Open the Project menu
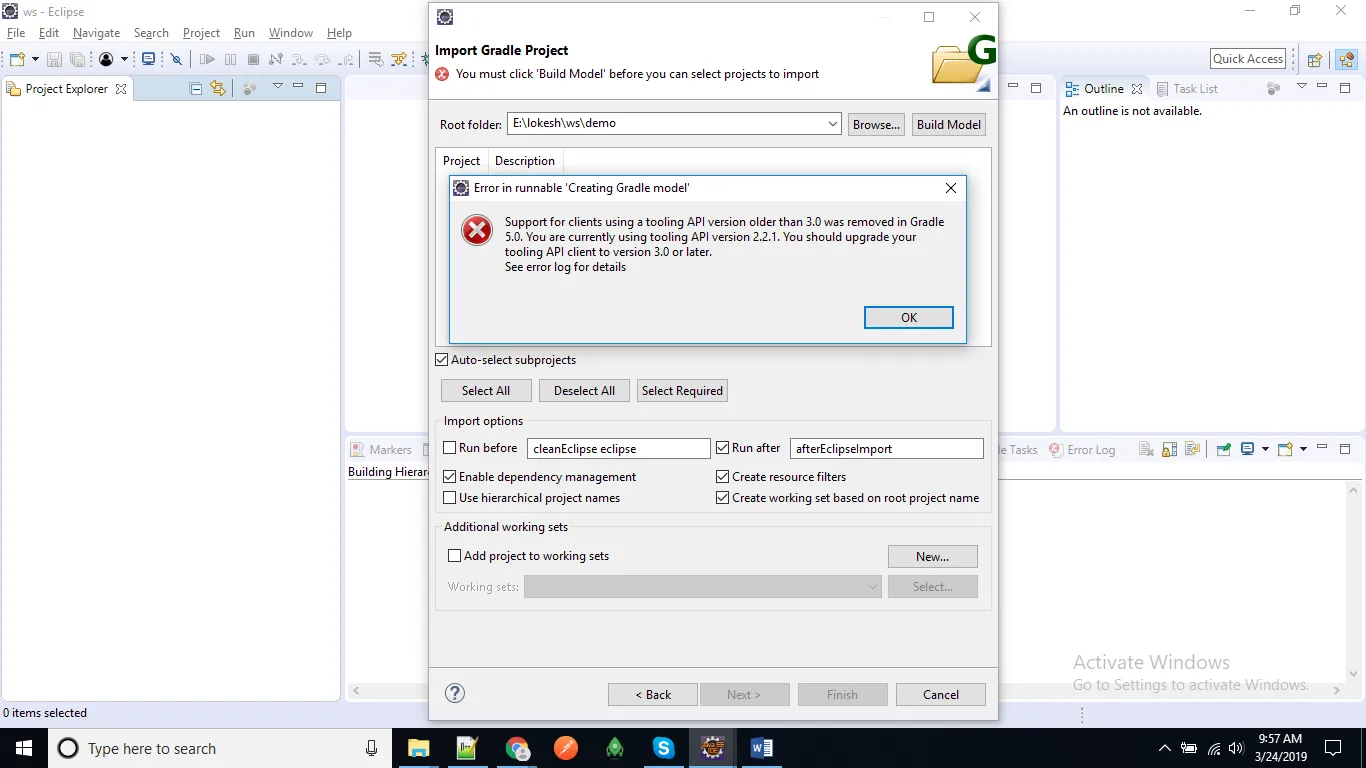1366x768 pixels. point(201,33)
